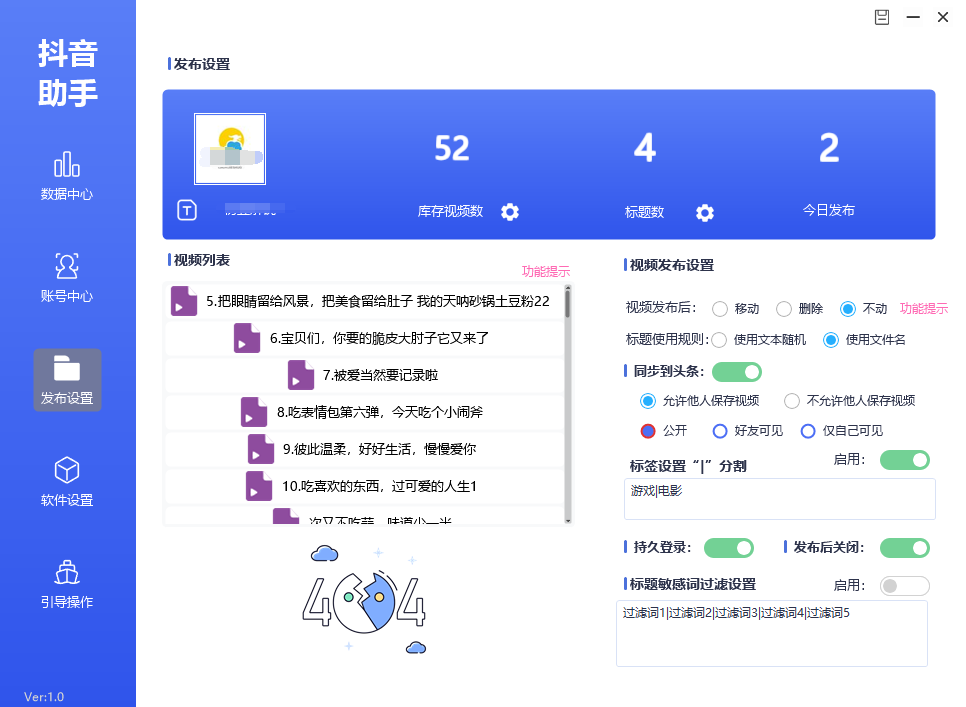Click the gear icon next to 库存视频数

pyautogui.click(x=509, y=212)
